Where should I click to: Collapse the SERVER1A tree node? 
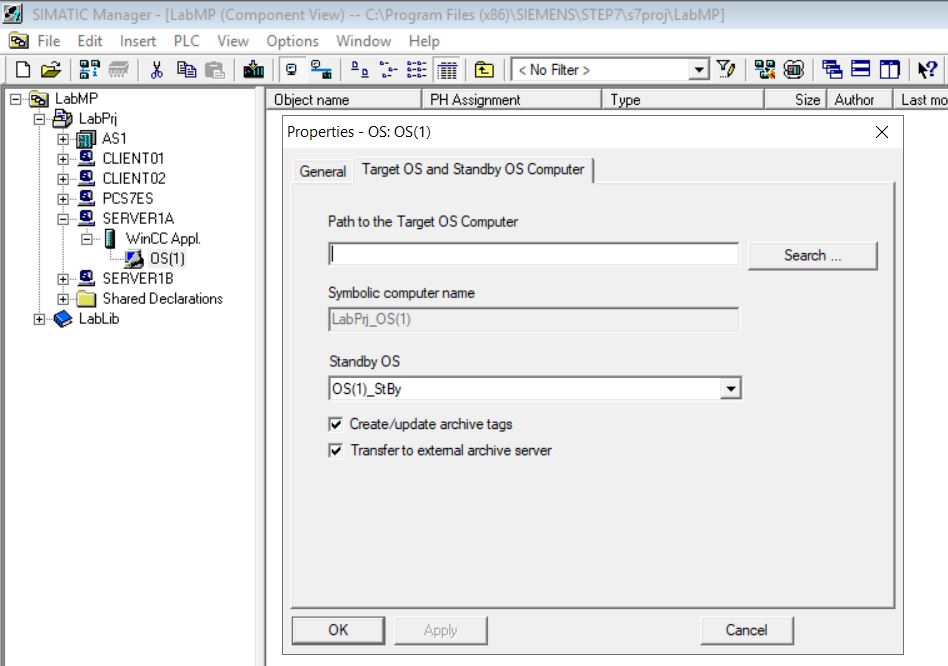pos(63,219)
